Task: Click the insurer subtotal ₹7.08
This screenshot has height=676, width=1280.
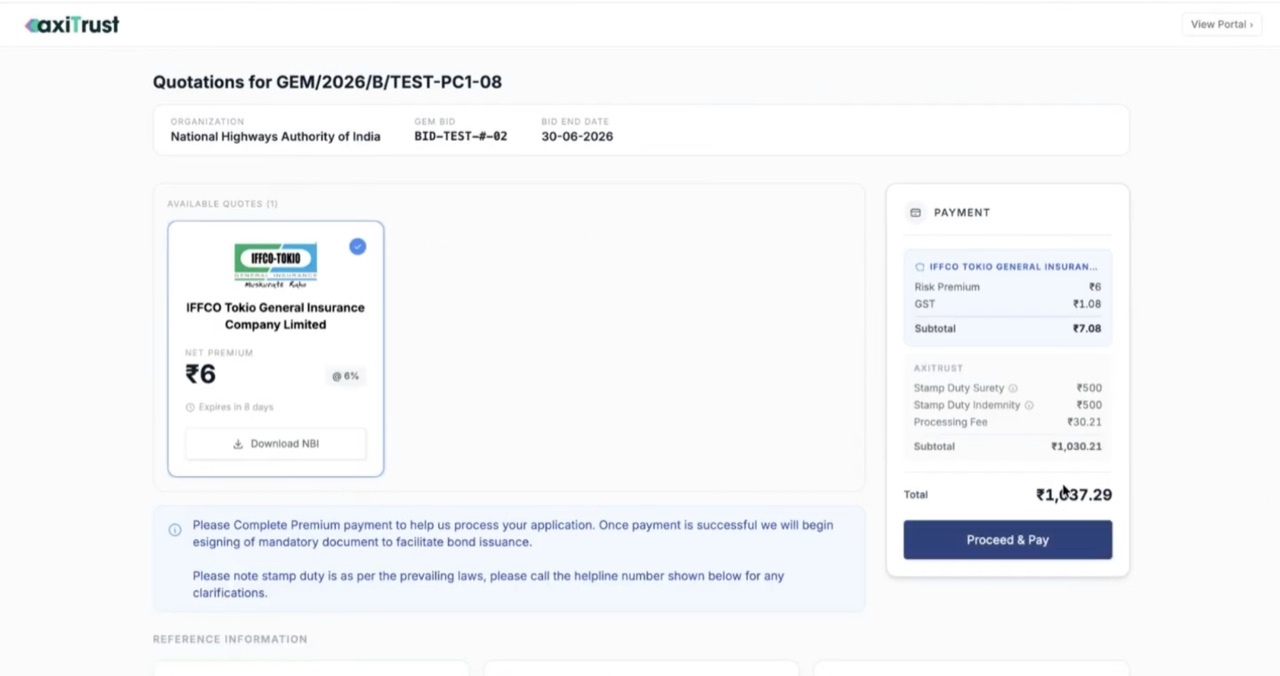Action: (x=1087, y=328)
